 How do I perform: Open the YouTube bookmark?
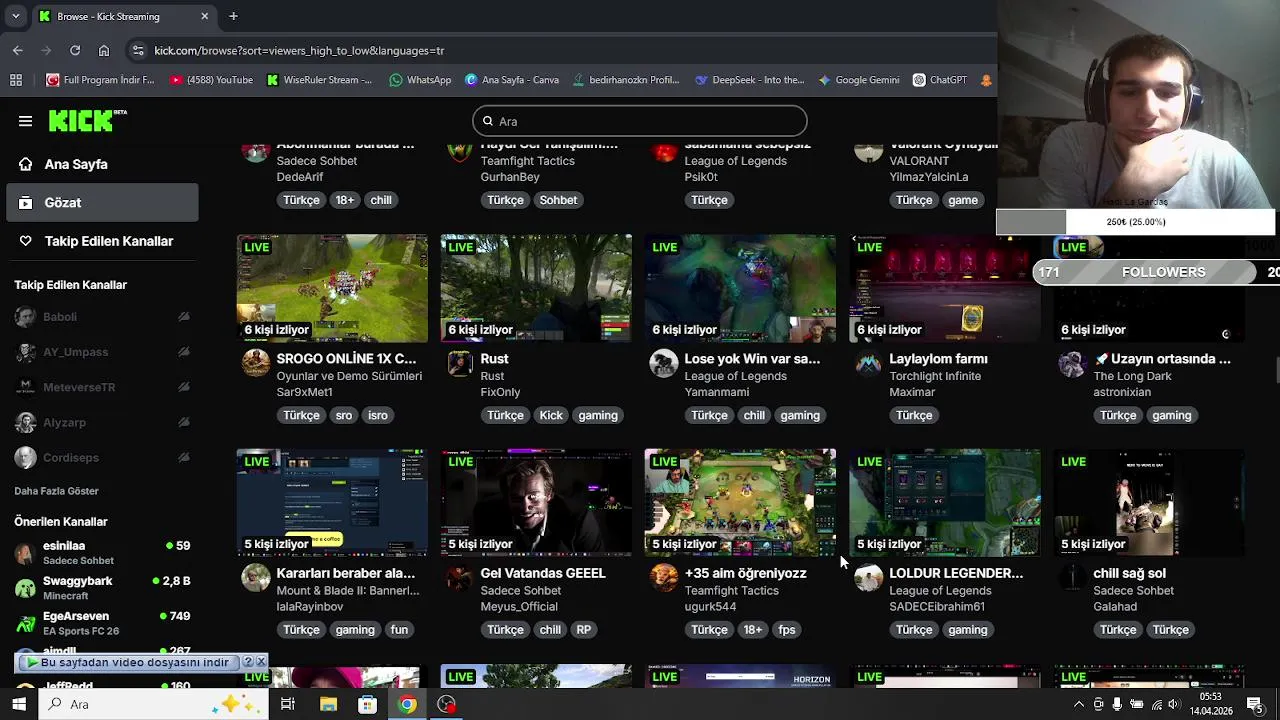coord(211,80)
